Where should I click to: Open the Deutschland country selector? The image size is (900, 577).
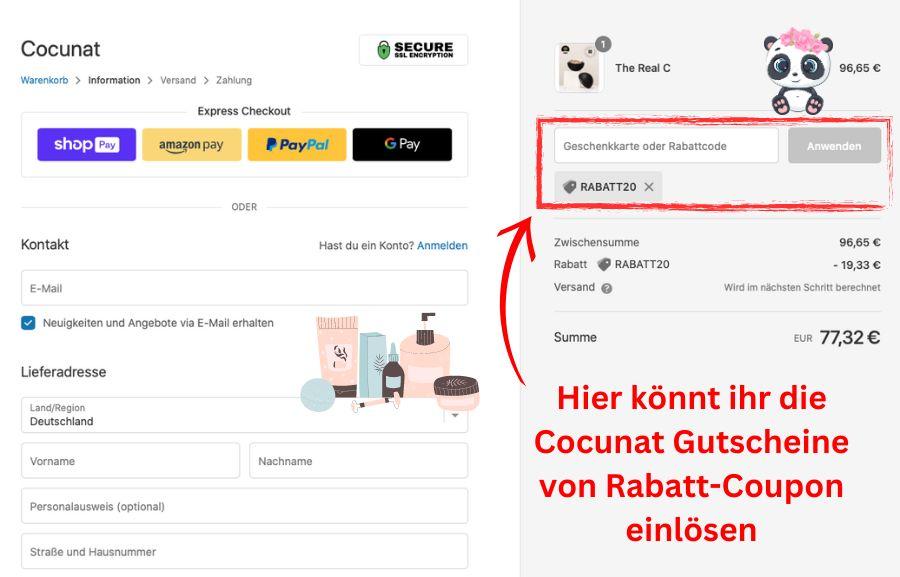coord(245,415)
